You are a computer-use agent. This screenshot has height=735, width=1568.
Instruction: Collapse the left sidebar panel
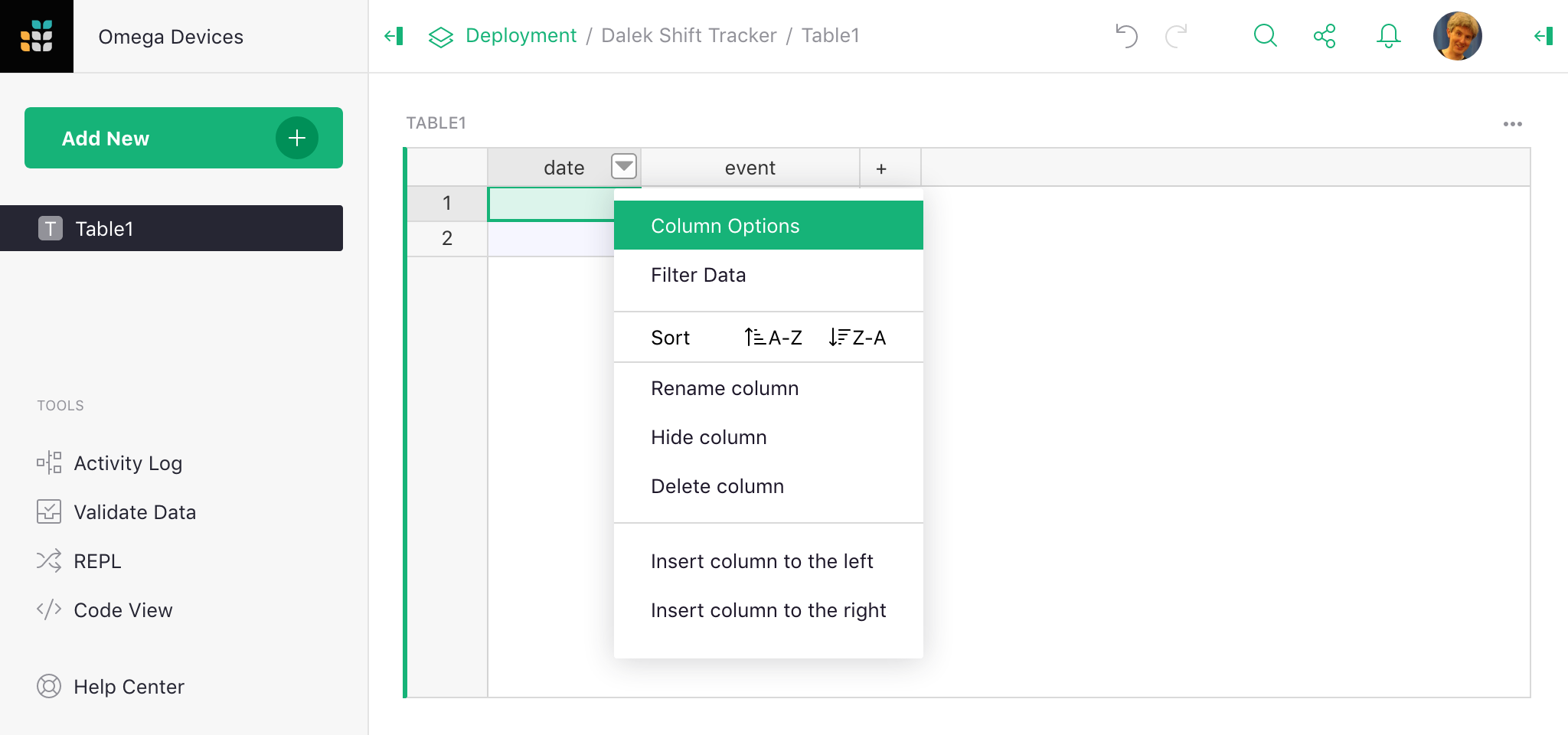[394, 36]
